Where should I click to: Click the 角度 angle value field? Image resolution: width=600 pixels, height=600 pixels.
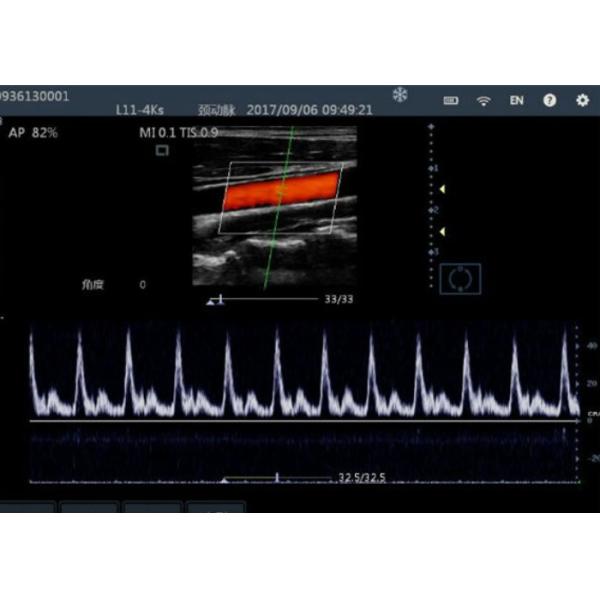tap(142, 285)
